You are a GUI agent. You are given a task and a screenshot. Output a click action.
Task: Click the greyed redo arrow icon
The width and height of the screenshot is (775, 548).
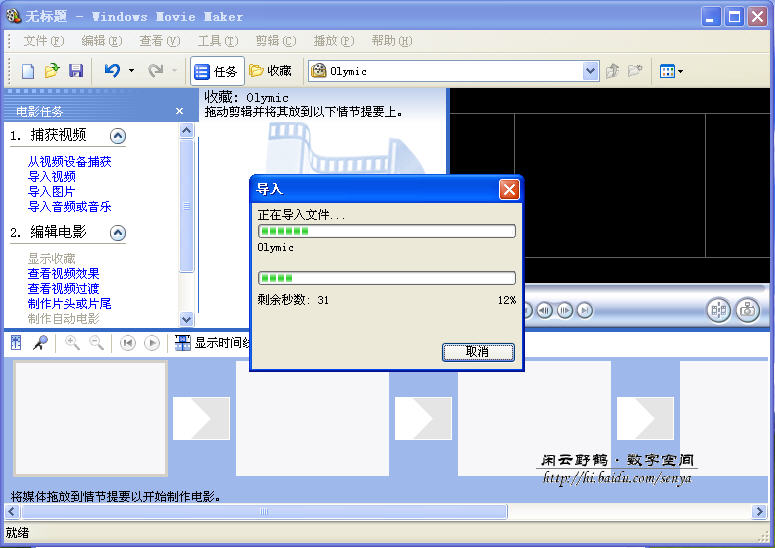(156, 71)
